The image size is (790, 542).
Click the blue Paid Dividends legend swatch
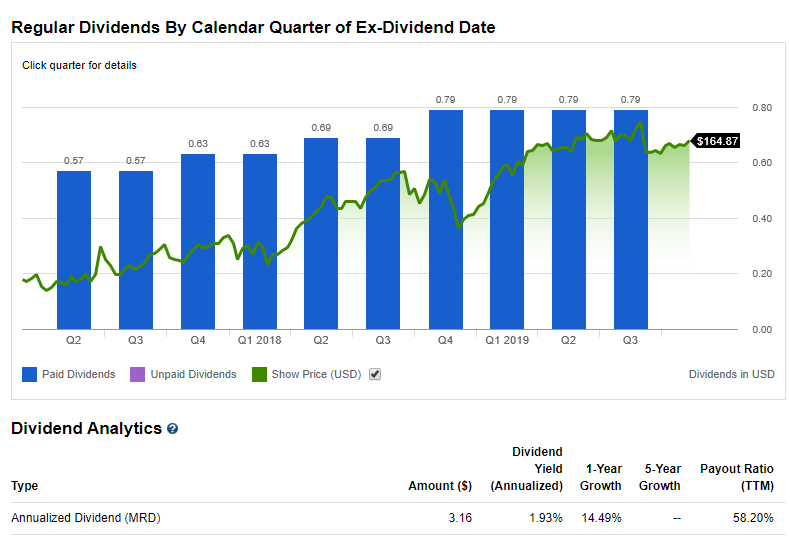click(30, 374)
